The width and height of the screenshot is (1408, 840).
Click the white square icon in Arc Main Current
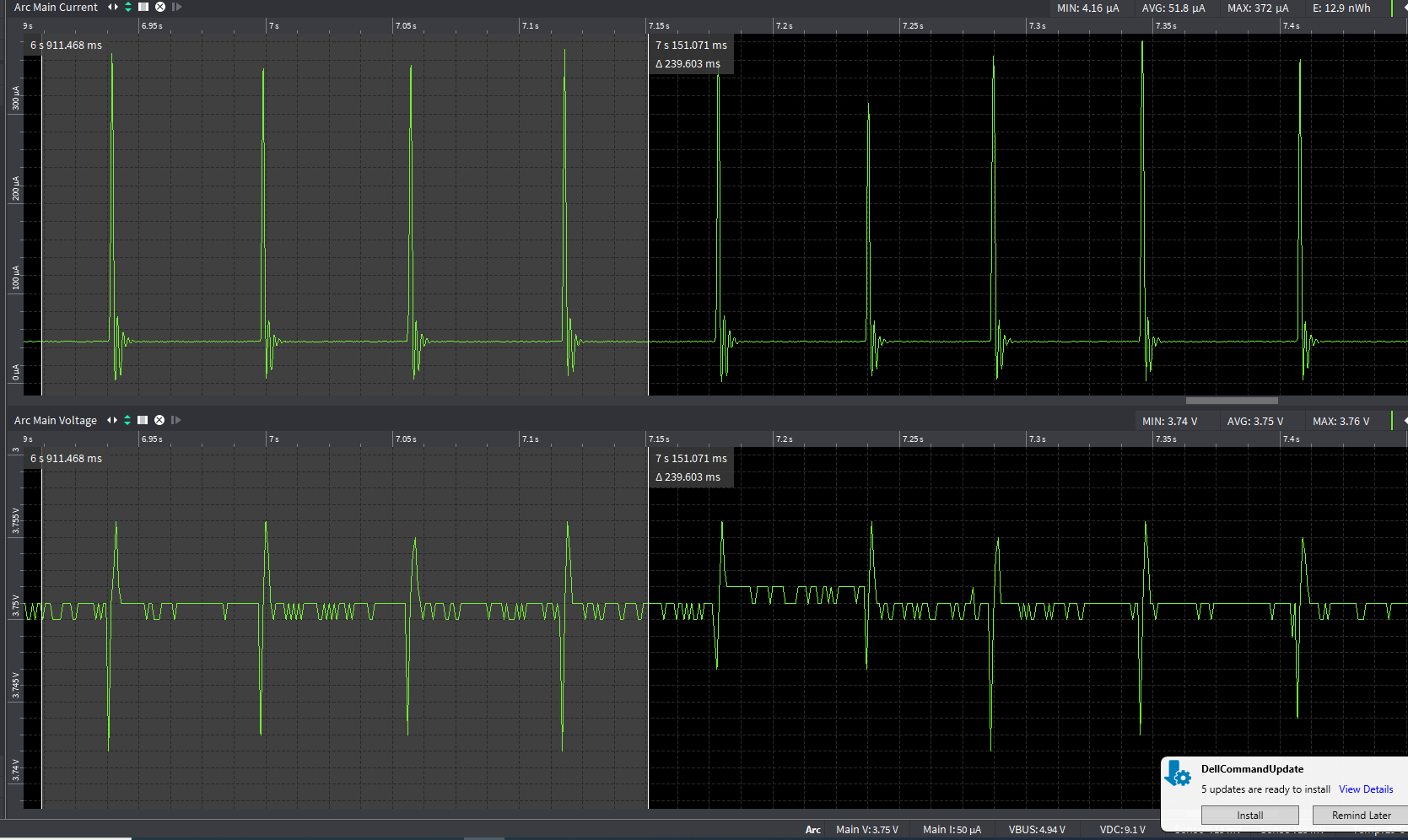click(x=143, y=7)
